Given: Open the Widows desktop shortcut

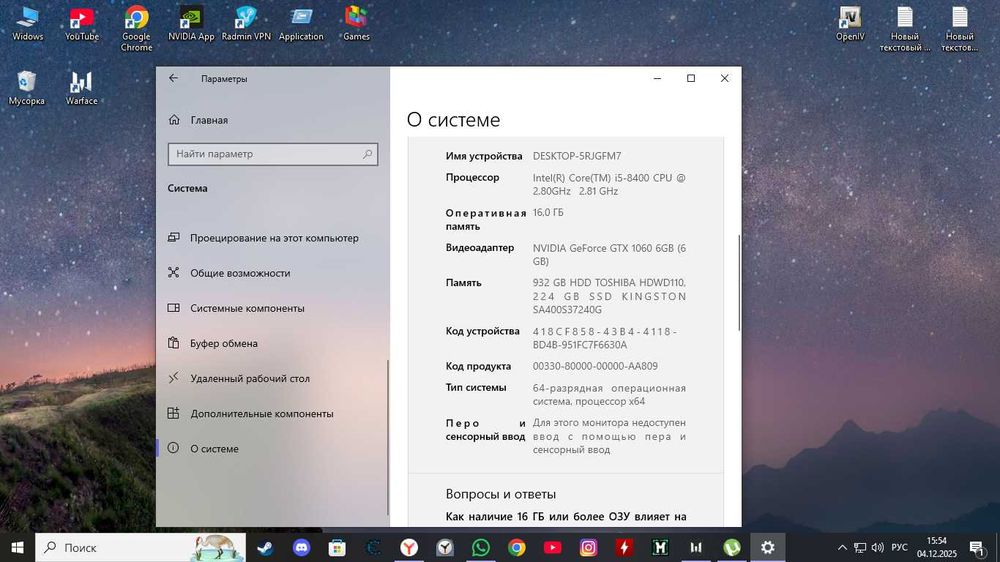Looking at the screenshot, I should point(27,24).
